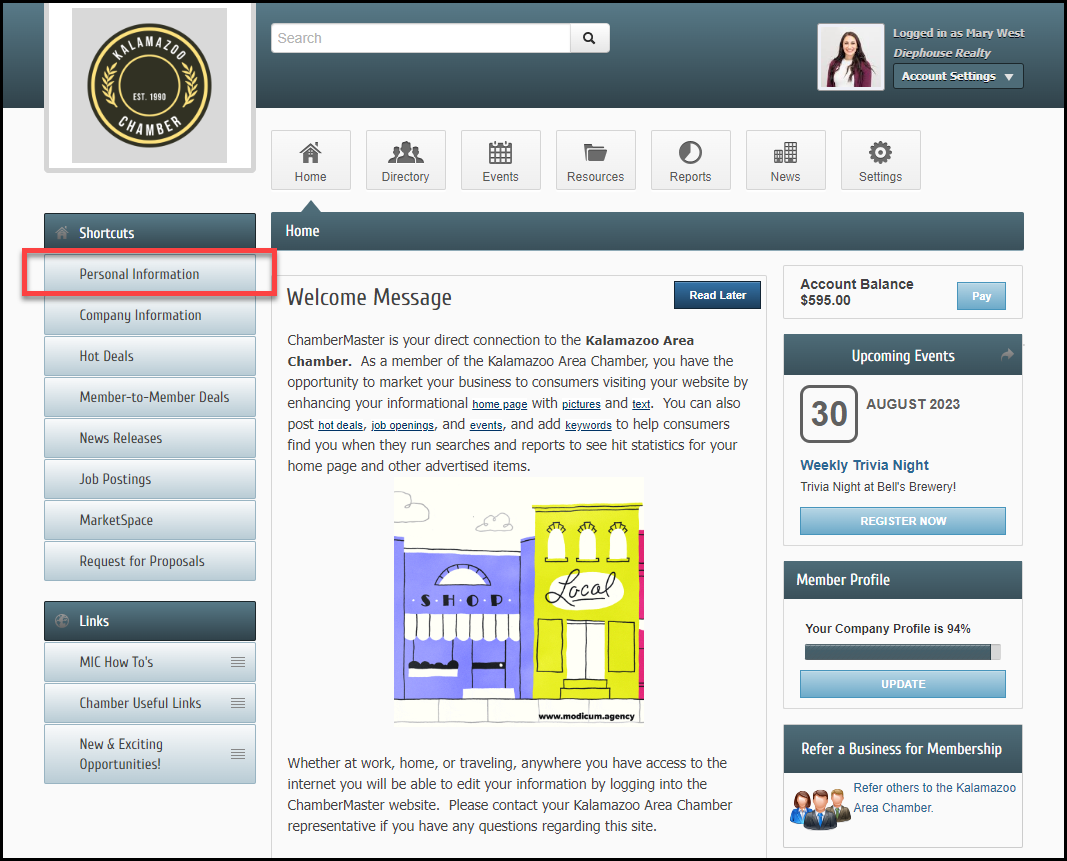Click Refer a Business for Membership header

[903, 749]
